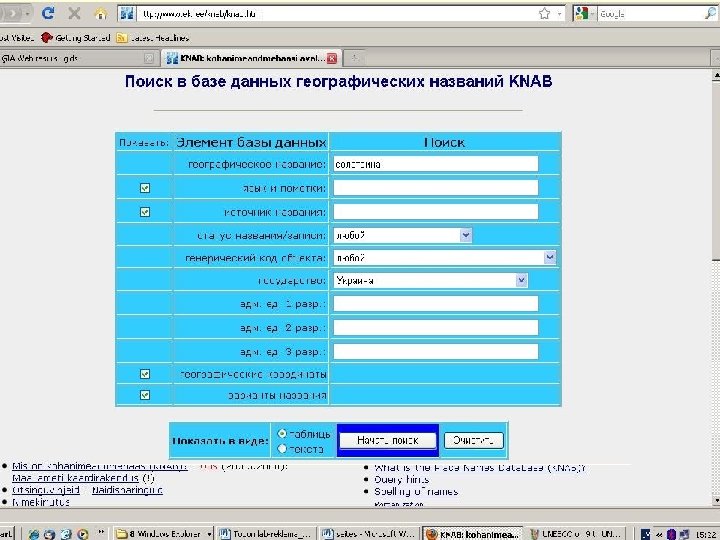Open the Latest Headlines feed bookmark
The width and height of the screenshot is (720, 540).
(x=152, y=38)
